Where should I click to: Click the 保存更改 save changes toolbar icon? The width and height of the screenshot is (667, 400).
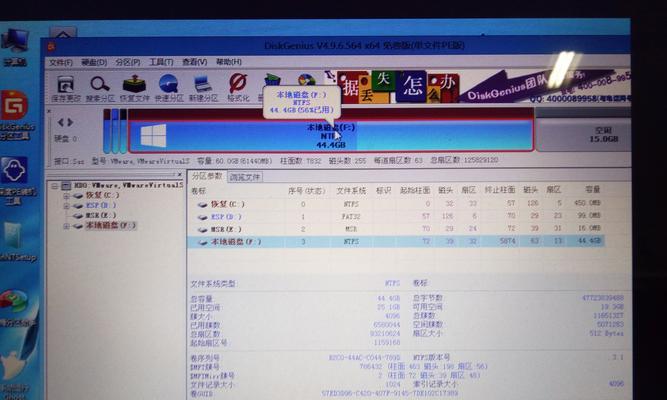(x=66, y=88)
